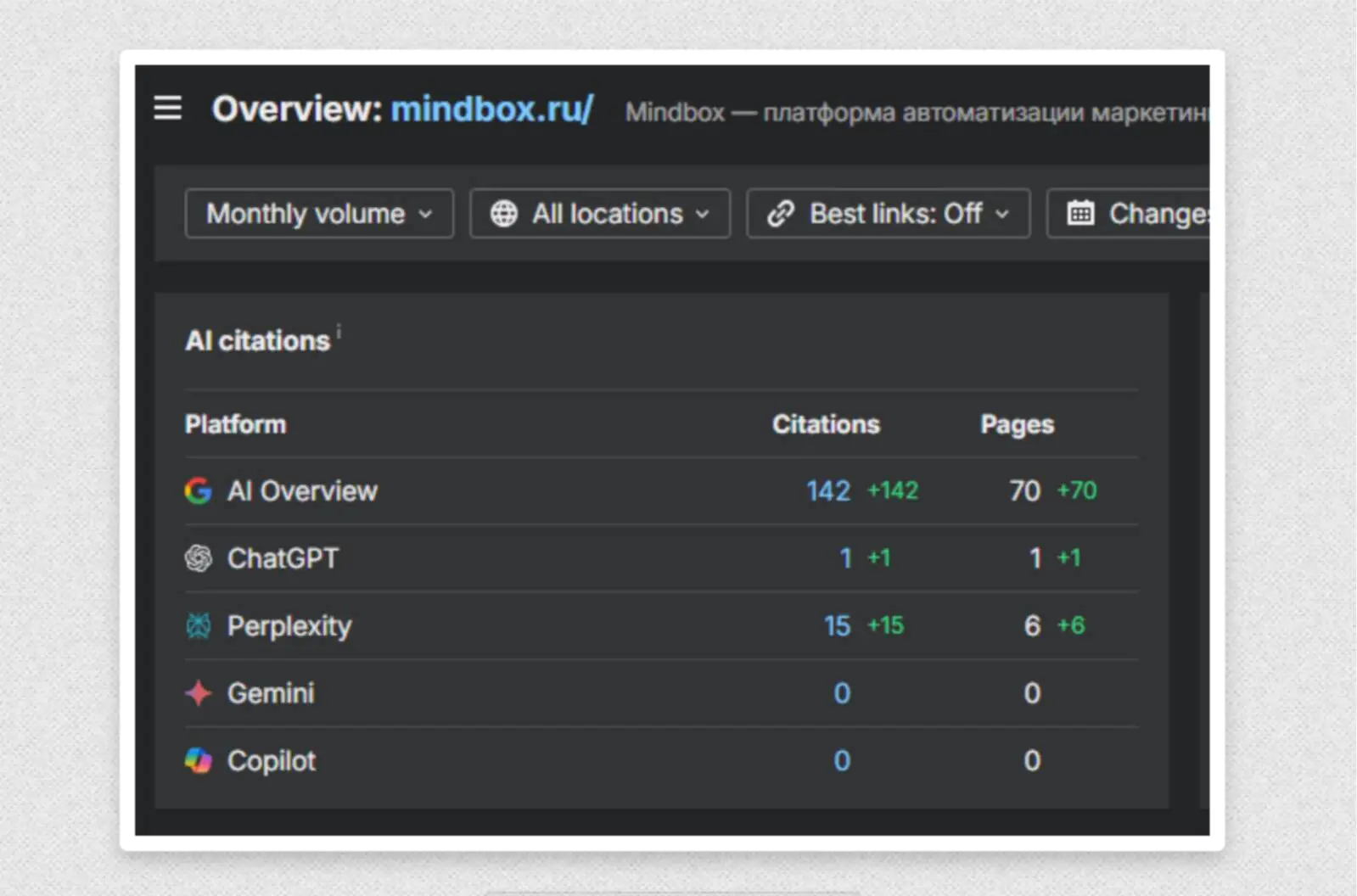
Task: Open the 0 citations link for Copilot
Action: point(842,760)
